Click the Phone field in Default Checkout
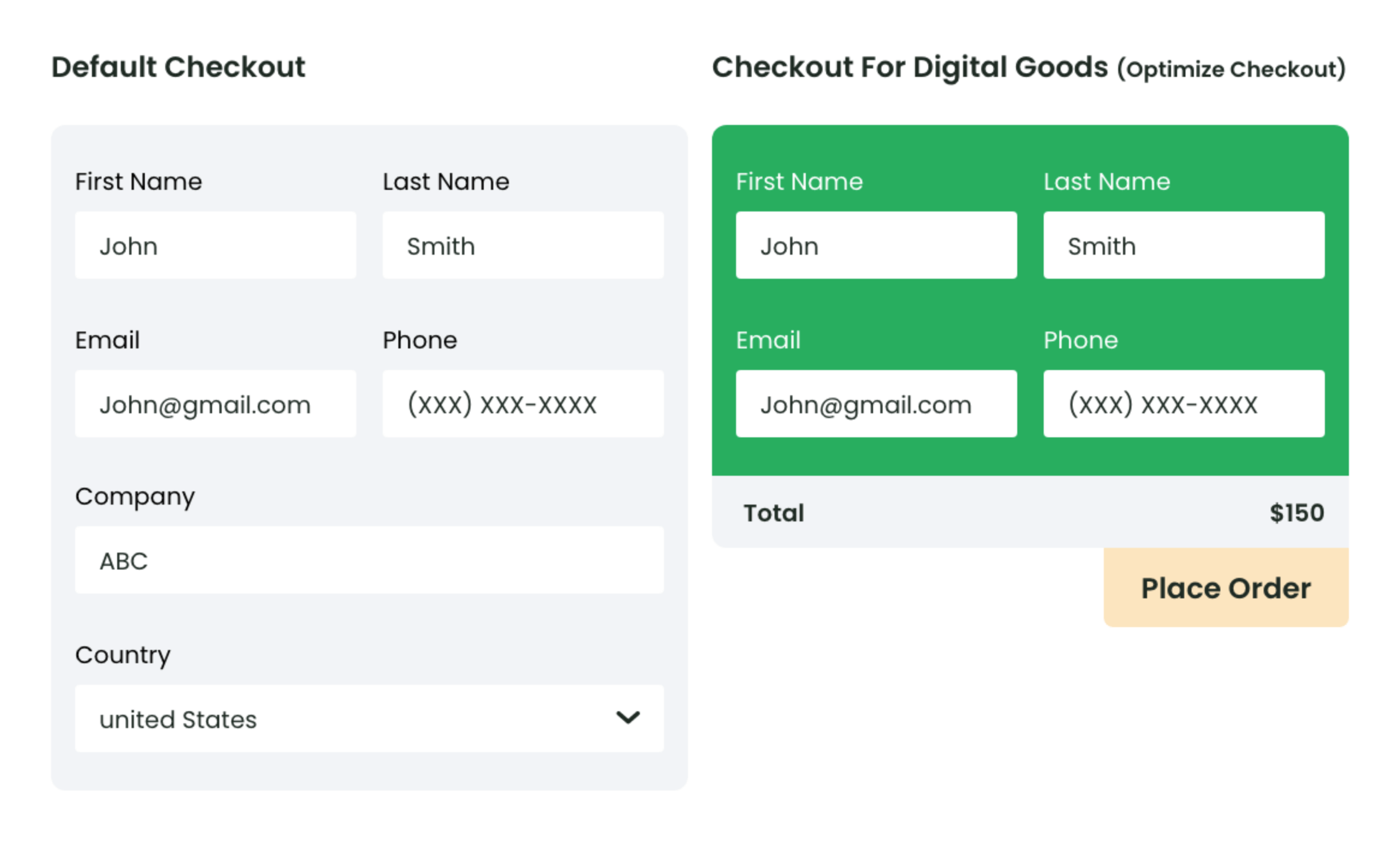Image resolution: width=1400 pixels, height=847 pixels. click(x=522, y=404)
